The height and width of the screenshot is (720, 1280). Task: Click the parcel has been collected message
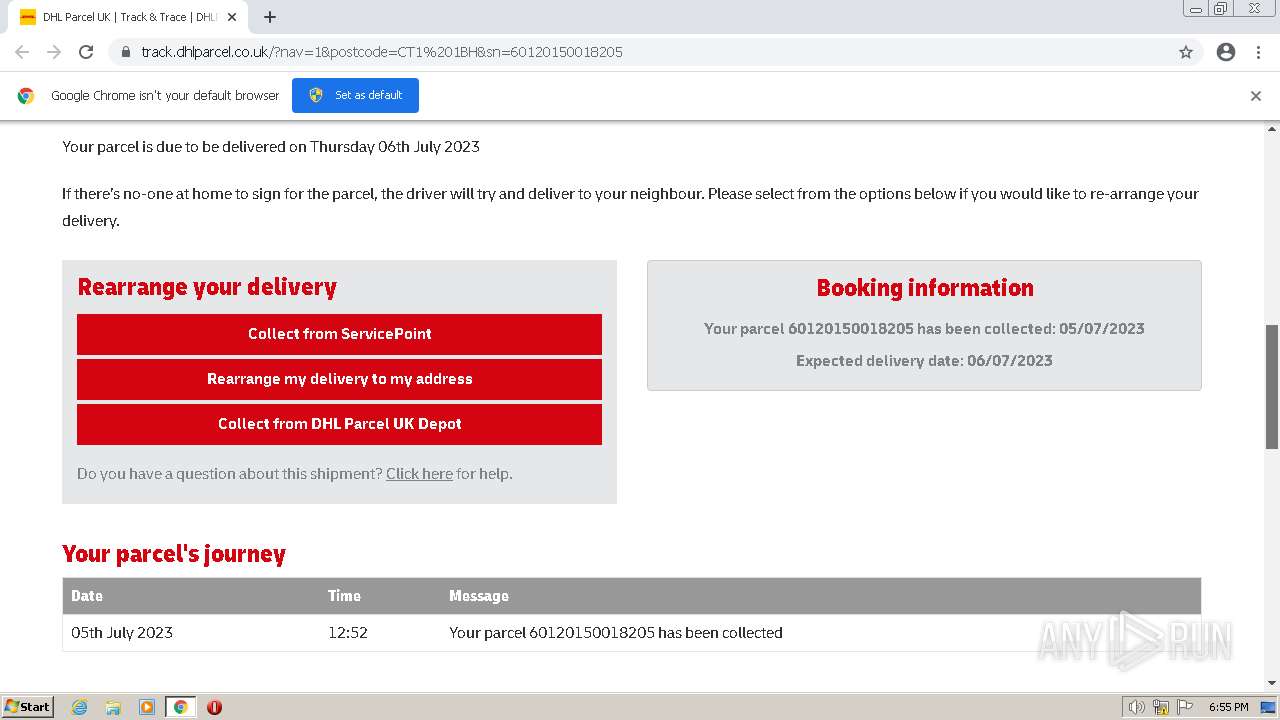(616, 633)
